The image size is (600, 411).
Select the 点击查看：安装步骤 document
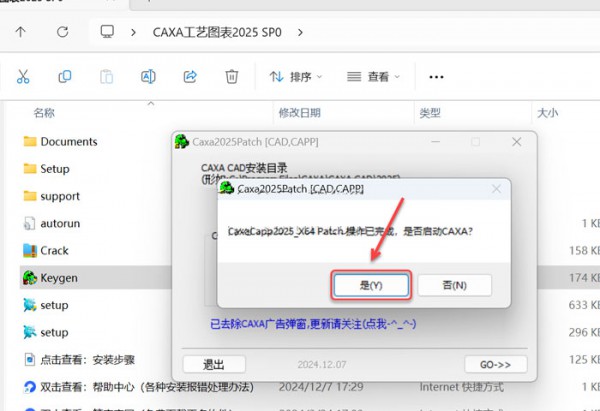[x=79, y=360]
